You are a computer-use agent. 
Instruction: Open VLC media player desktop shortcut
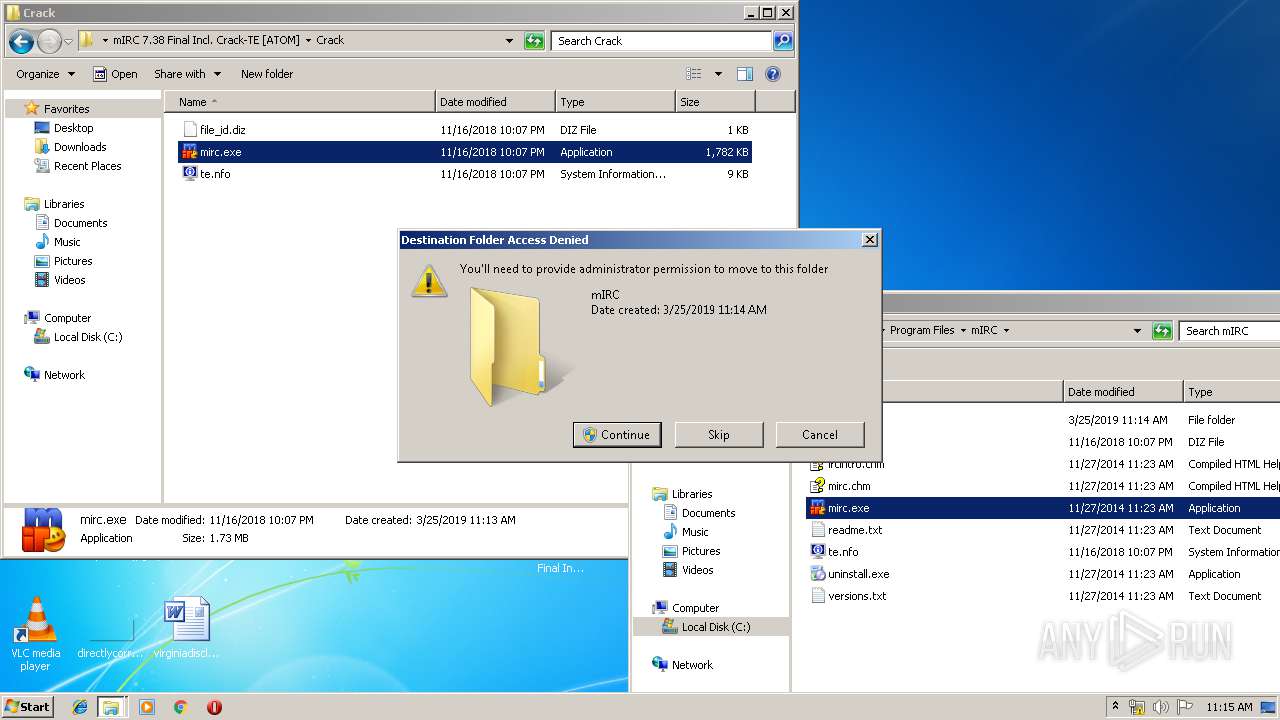(35, 634)
